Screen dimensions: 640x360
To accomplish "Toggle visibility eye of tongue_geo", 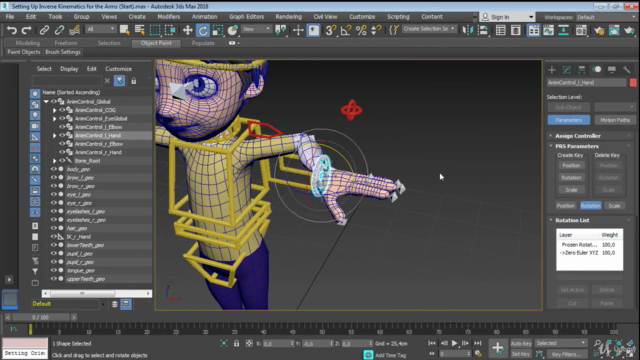I will [x=53, y=270].
